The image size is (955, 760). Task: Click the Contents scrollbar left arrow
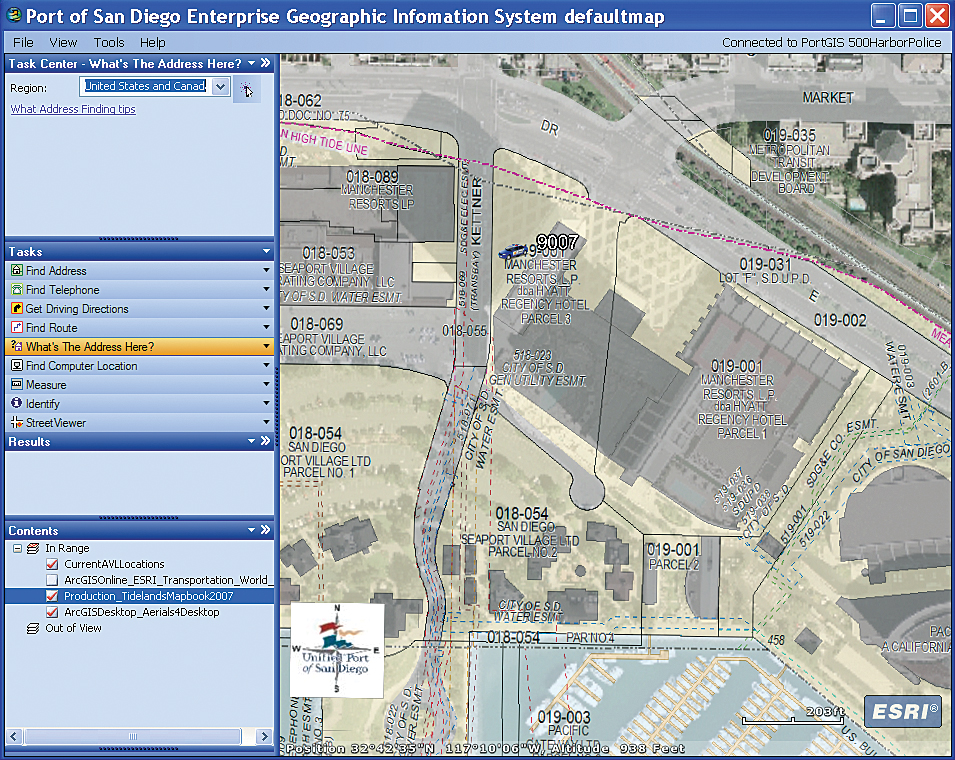coord(14,736)
